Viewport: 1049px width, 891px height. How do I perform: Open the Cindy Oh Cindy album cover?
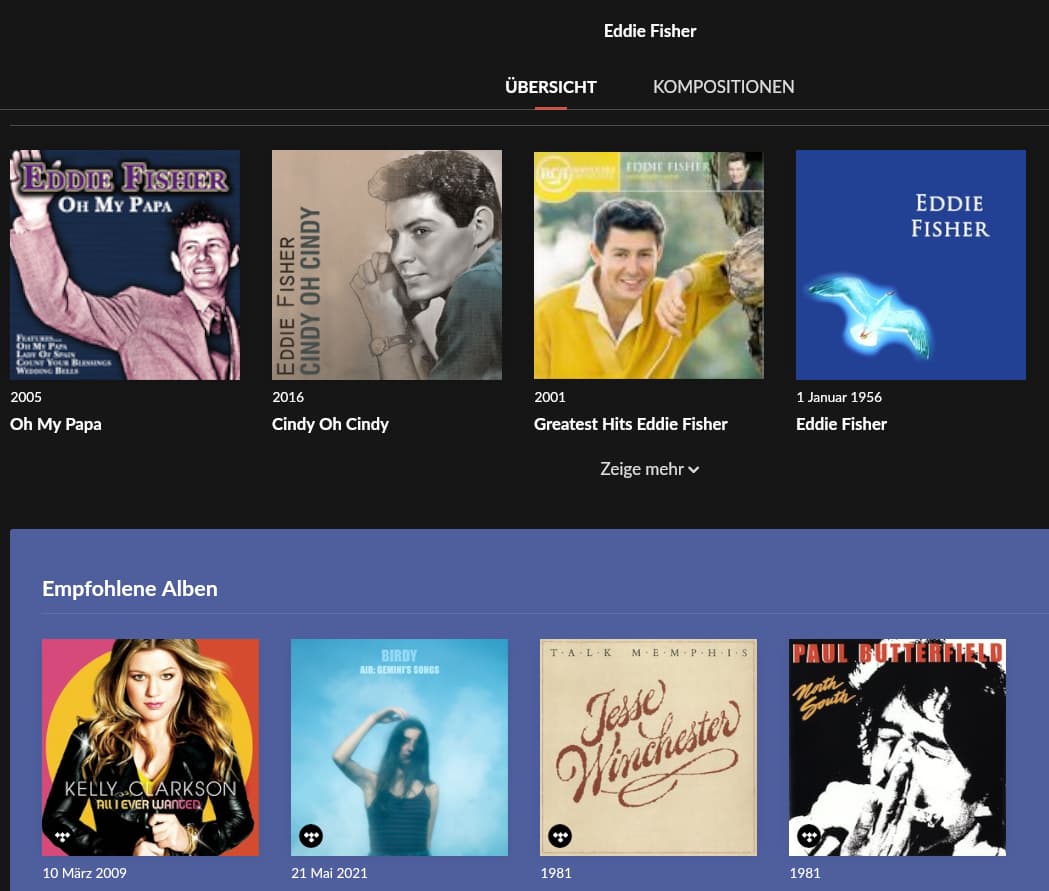coord(387,265)
